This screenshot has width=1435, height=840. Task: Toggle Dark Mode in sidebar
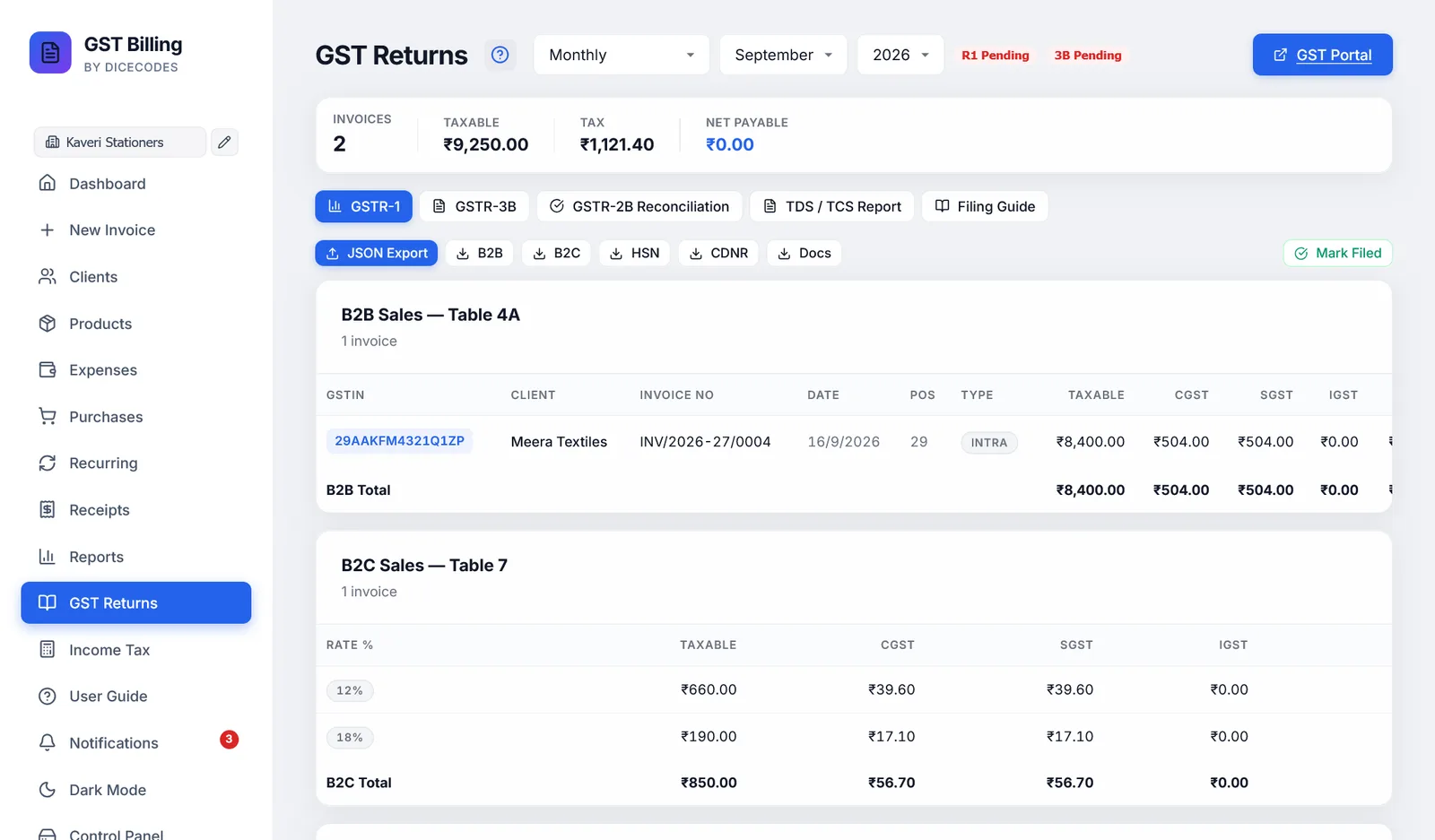pyautogui.click(x=136, y=789)
